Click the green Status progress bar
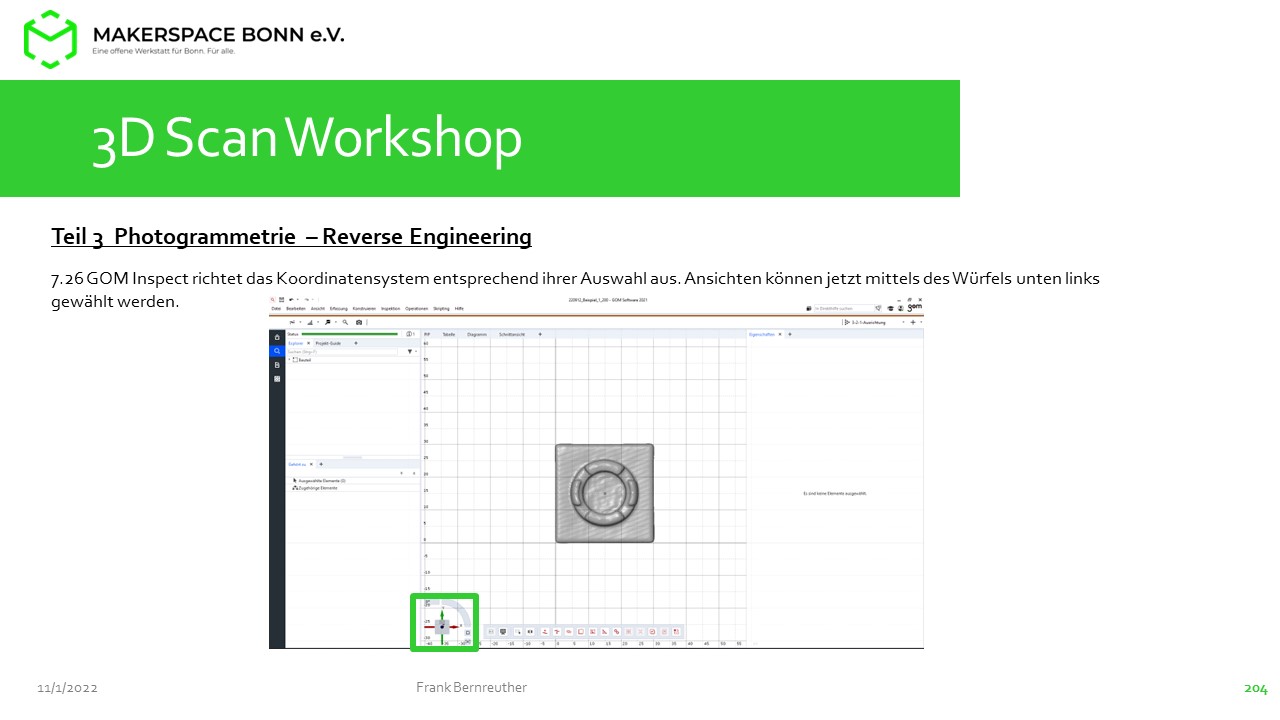 coord(349,334)
